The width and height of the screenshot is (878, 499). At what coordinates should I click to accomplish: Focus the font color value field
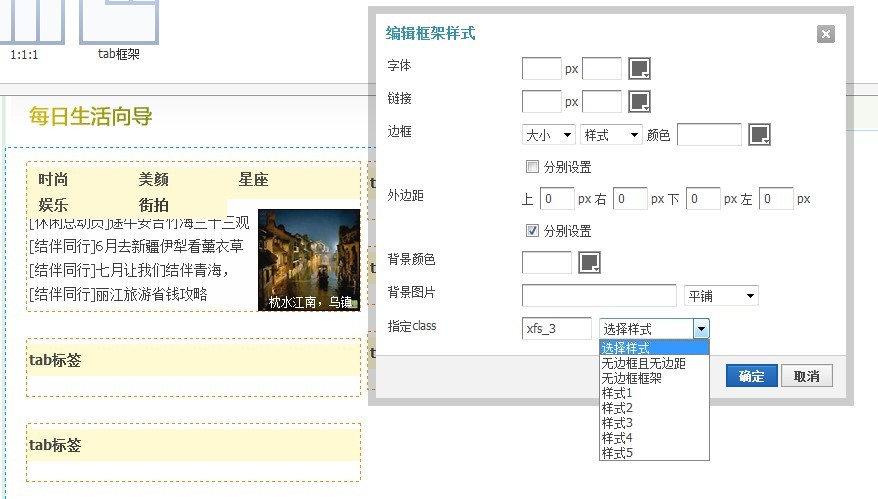click(602, 68)
